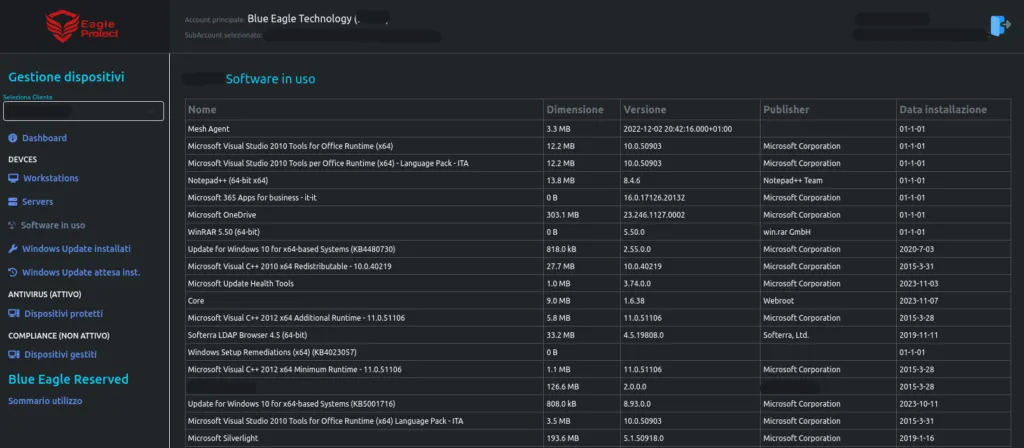Click the Software in uso page title
This screenshot has height=448, width=1024.
270,79
